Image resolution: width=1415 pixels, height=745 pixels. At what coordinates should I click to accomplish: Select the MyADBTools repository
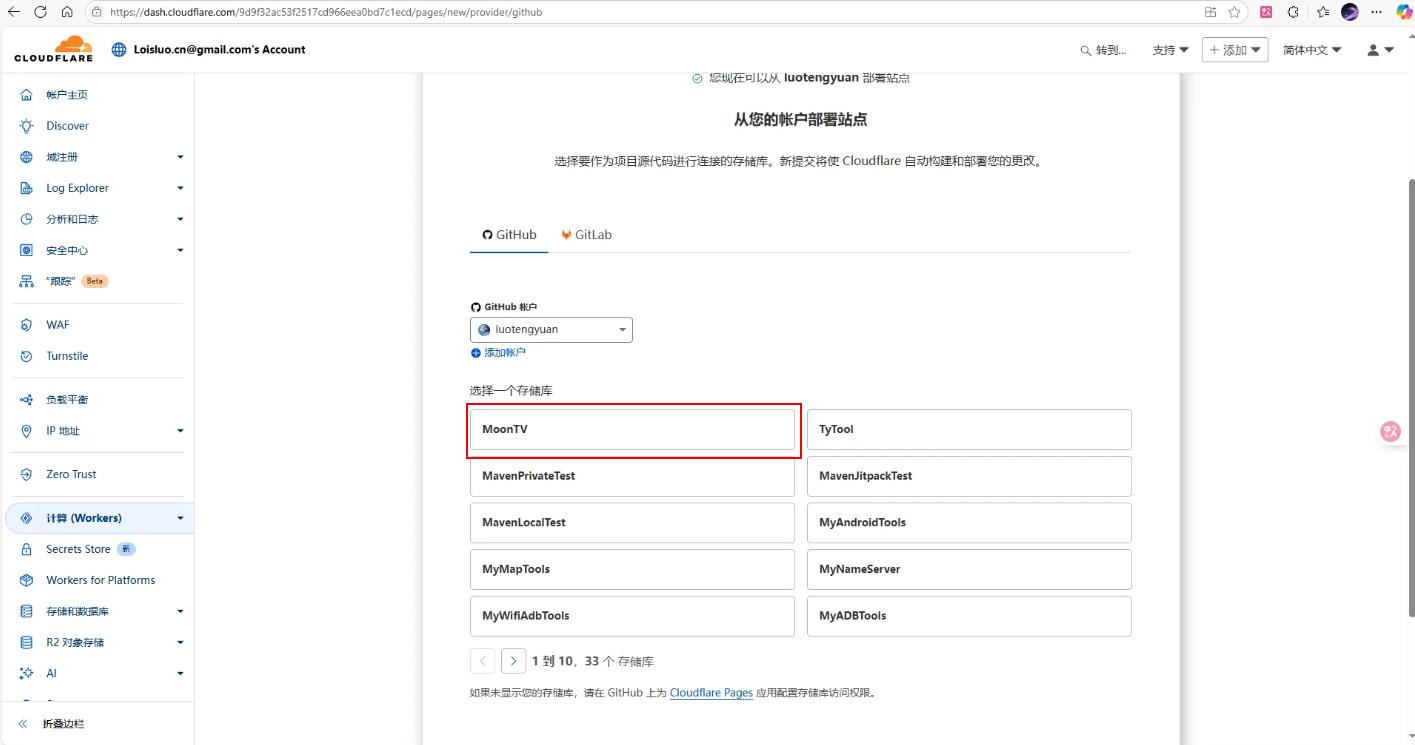coord(969,616)
